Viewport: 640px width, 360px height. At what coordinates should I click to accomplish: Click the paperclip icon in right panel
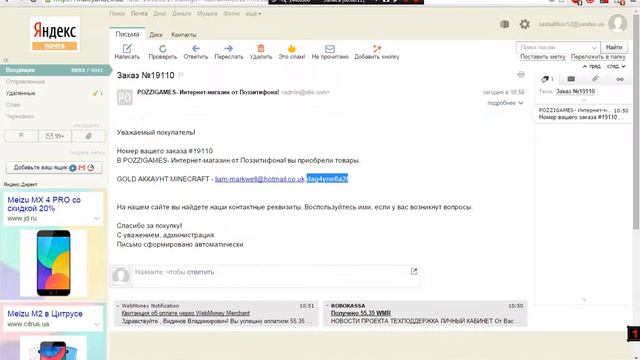(x=595, y=79)
